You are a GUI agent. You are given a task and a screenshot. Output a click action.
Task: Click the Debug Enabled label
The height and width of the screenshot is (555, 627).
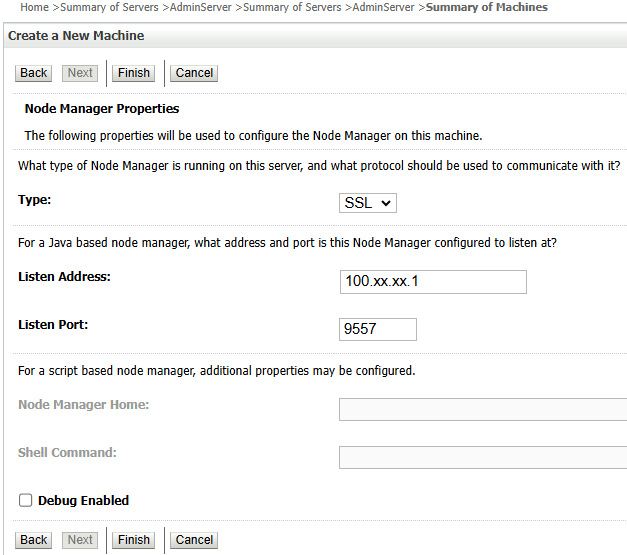[x=84, y=501]
